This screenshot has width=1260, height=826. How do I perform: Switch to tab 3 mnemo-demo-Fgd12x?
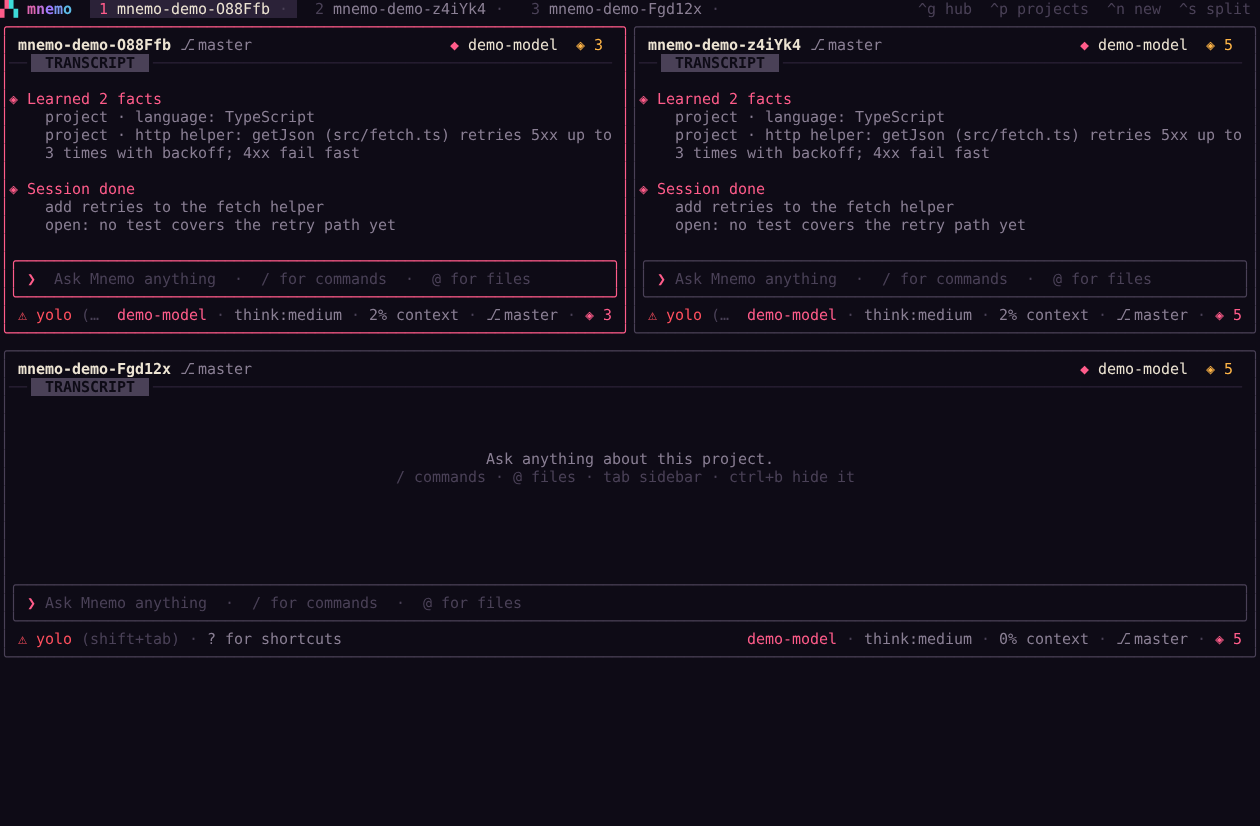(616, 9)
